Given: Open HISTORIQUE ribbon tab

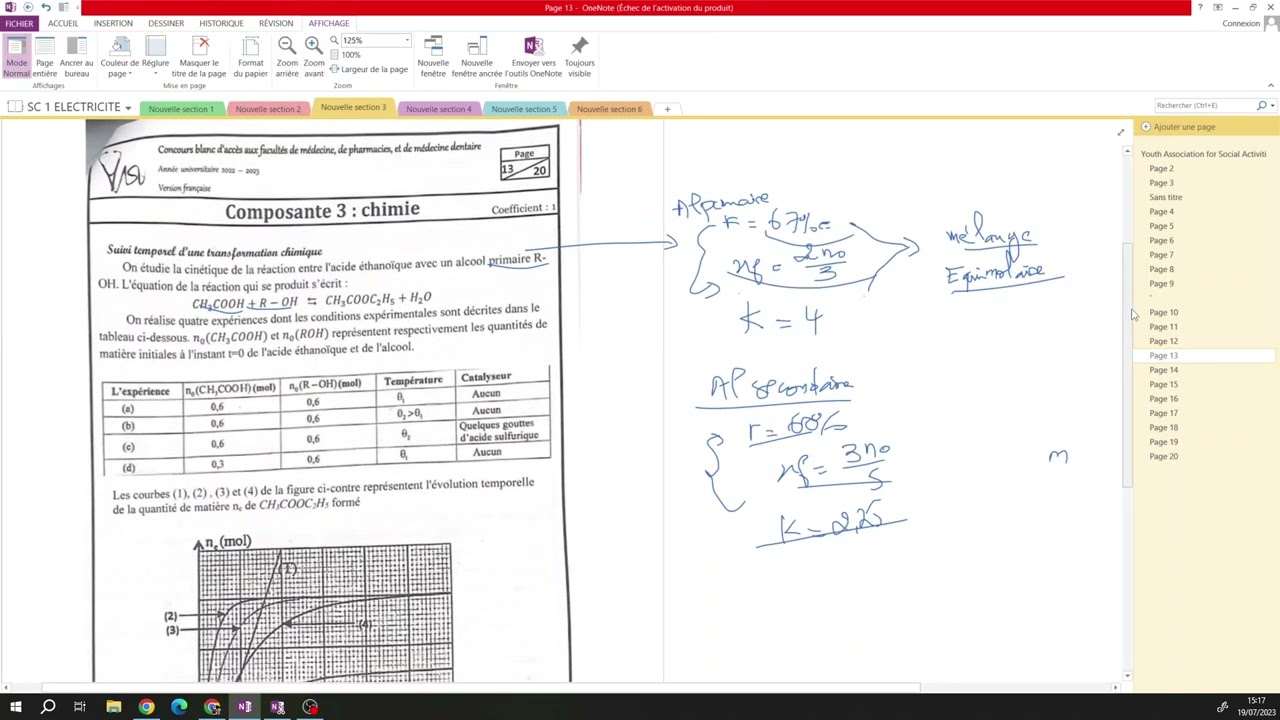Looking at the screenshot, I should pyautogui.click(x=221, y=23).
